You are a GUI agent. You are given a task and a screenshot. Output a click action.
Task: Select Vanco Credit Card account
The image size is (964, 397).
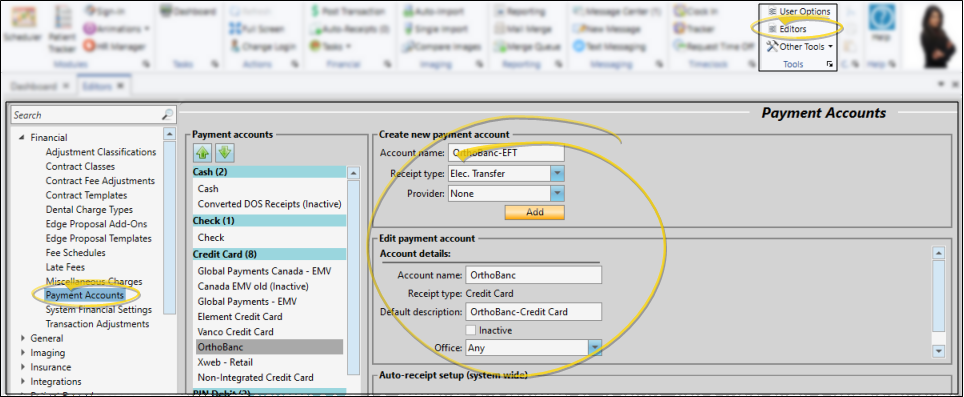[235, 332]
